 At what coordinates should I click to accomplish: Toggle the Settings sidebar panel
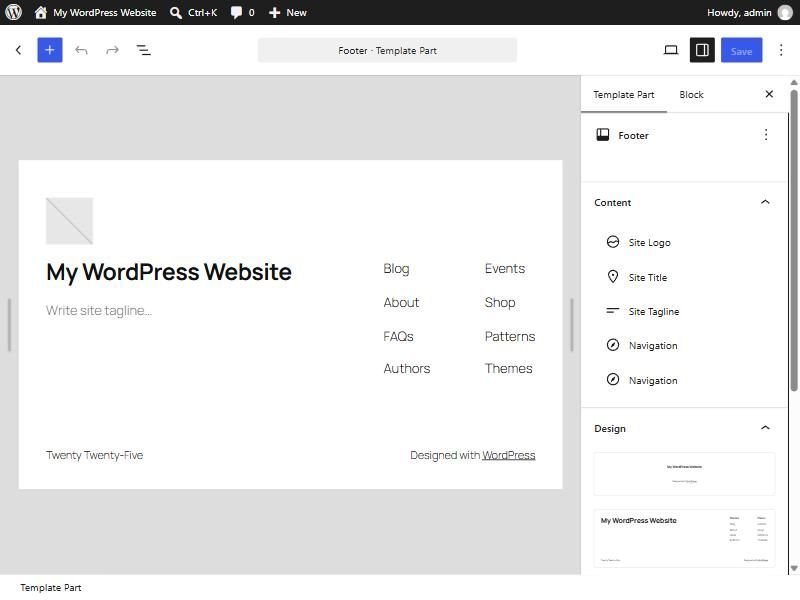pos(702,50)
